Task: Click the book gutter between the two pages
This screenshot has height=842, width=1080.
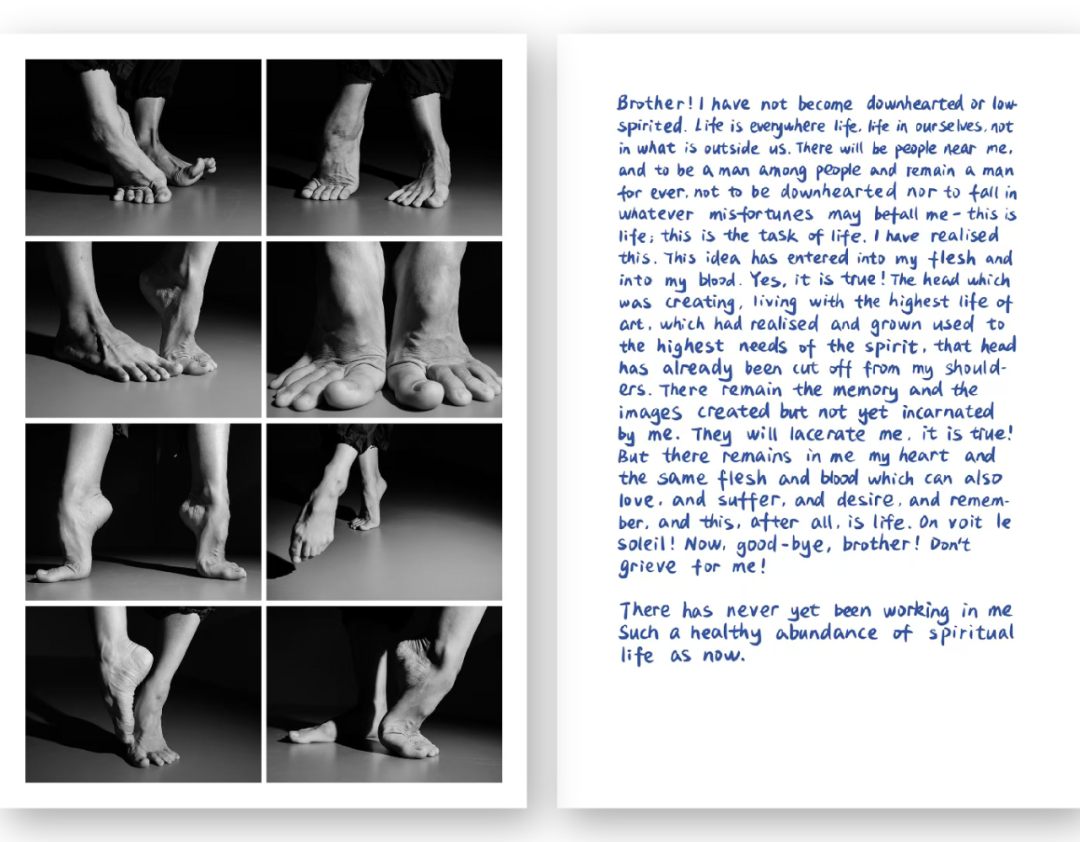Action: click(x=541, y=420)
